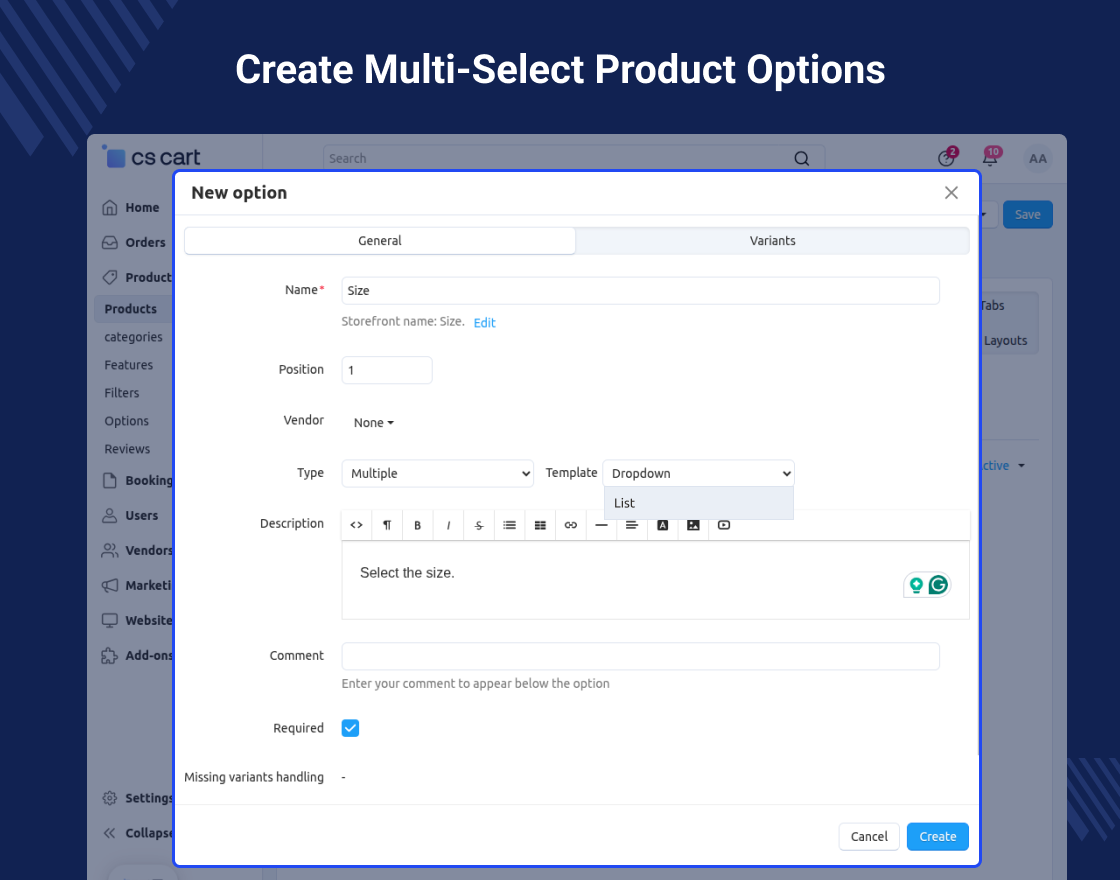The width and height of the screenshot is (1120, 880).
Task: Insert bulleted list in description
Action: pos(509,525)
